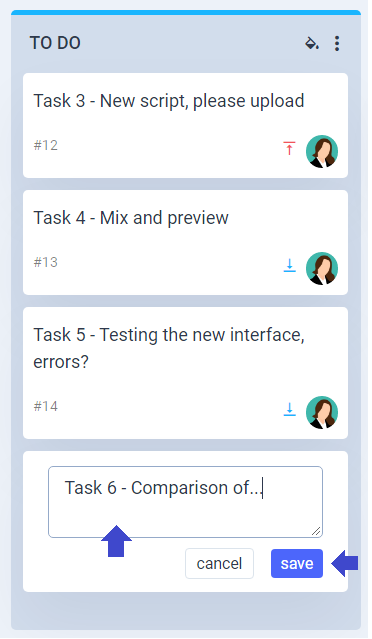The image size is (372, 639).
Task: Open the Task 3 - New script card
Action: tap(185, 126)
